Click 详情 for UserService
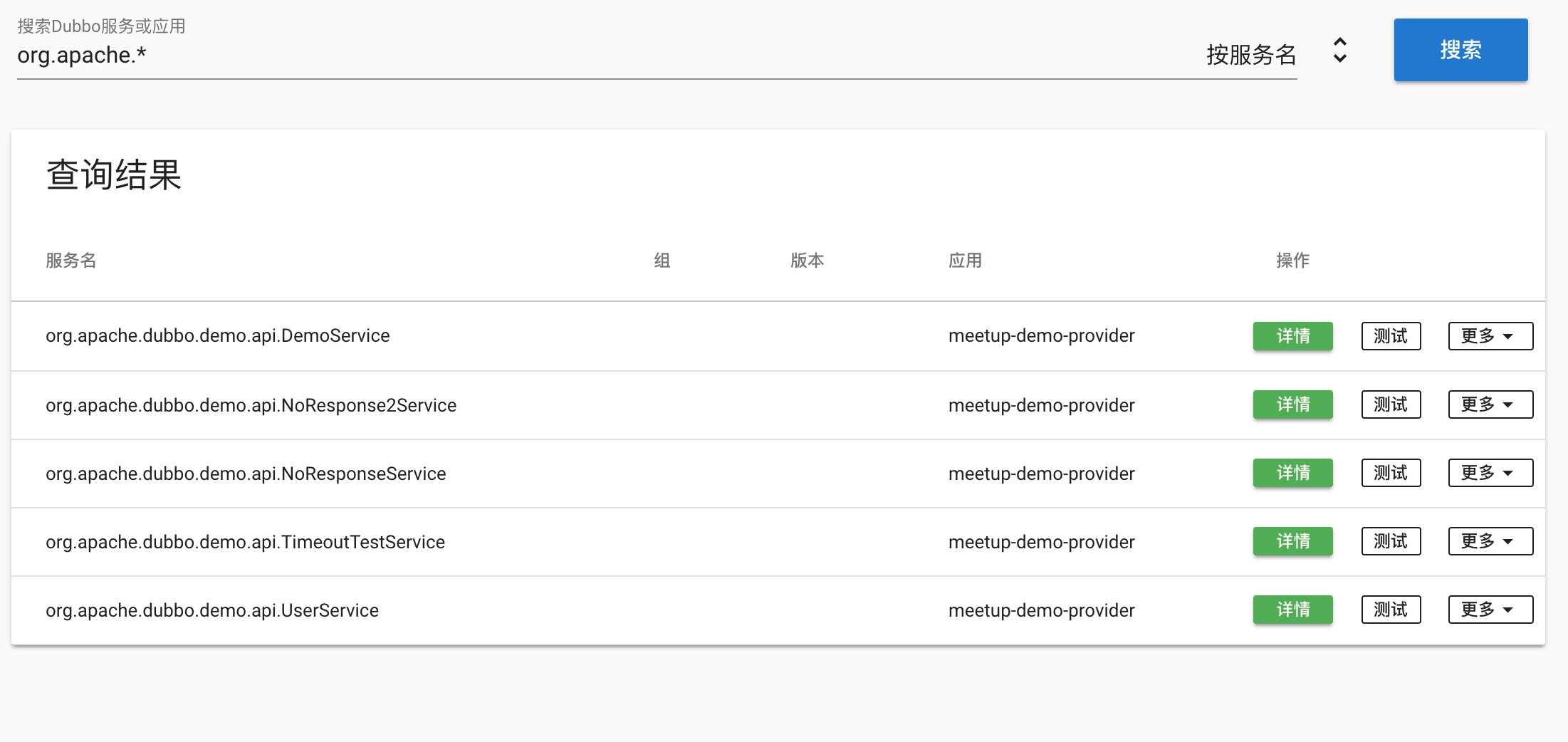The image size is (1568, 742). click(1292, 610)
